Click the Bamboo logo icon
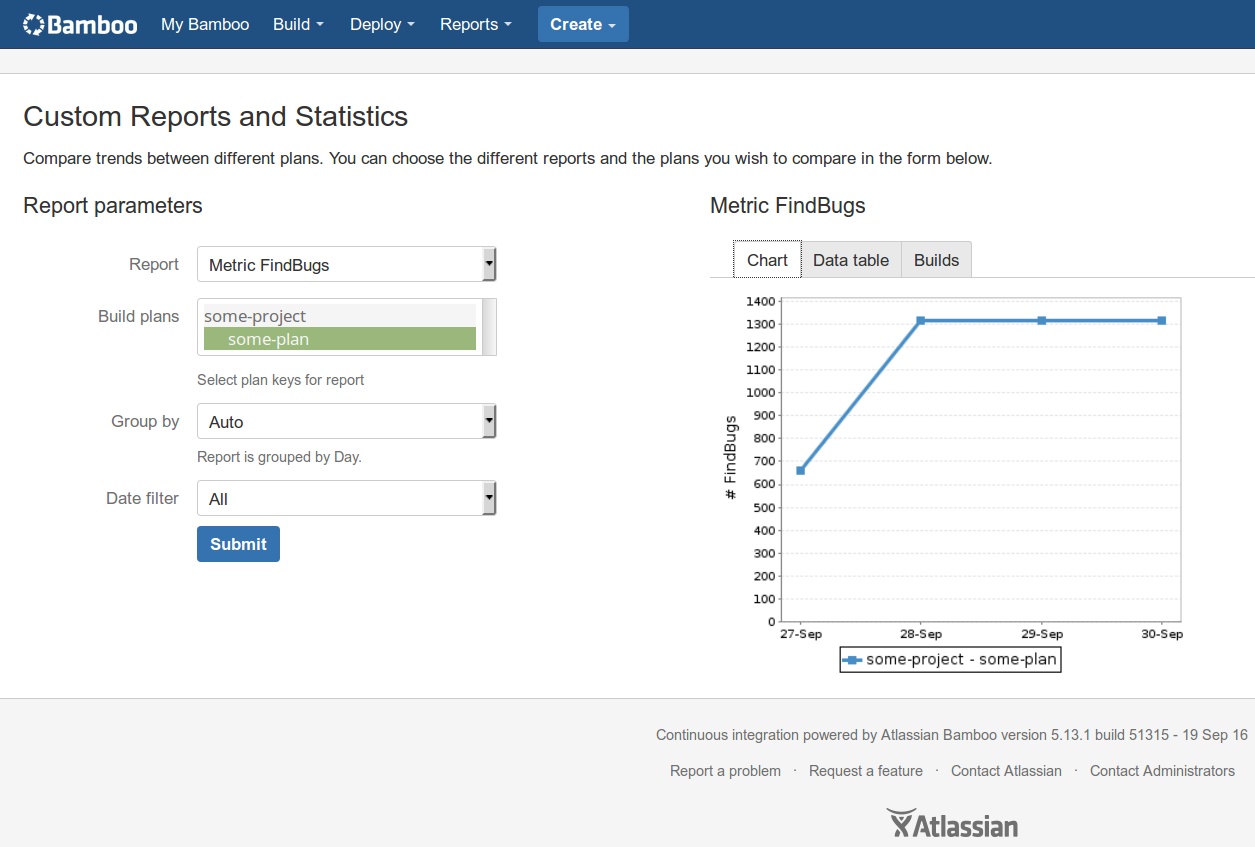The height and width of the screenshot is (847, 1255). click(x=34, y=25)
